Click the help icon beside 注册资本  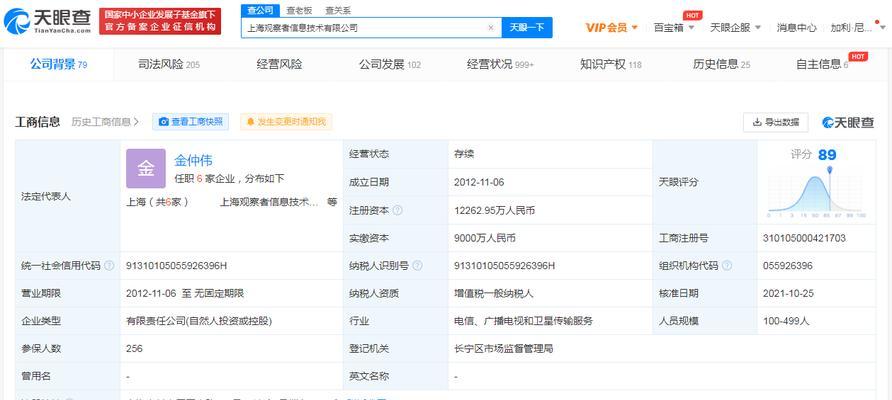click(x=398, y=211)
